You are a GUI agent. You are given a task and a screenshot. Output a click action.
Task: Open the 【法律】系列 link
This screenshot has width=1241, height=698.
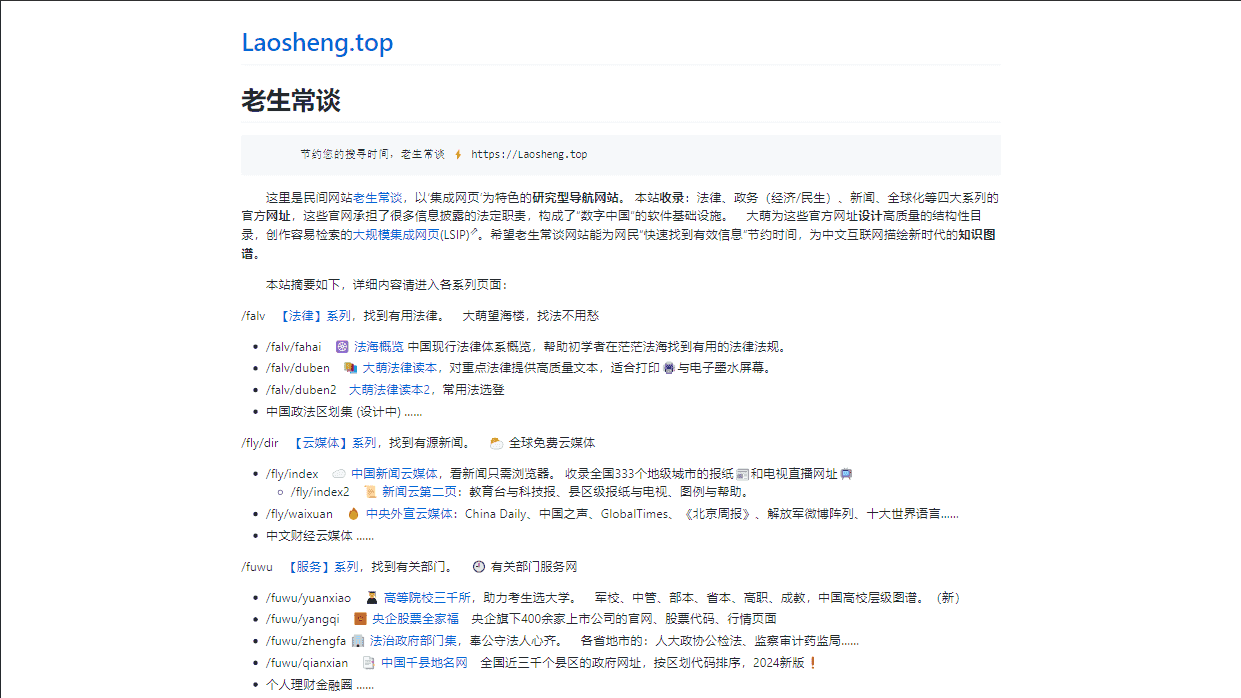pos(314,316)
